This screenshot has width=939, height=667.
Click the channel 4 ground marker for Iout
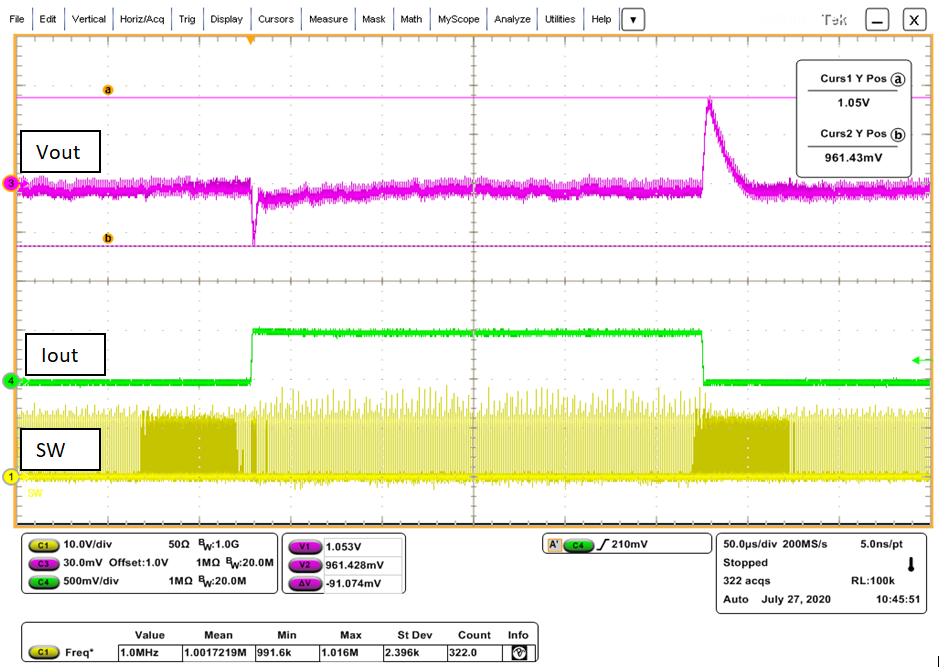(x=11, y=381)
